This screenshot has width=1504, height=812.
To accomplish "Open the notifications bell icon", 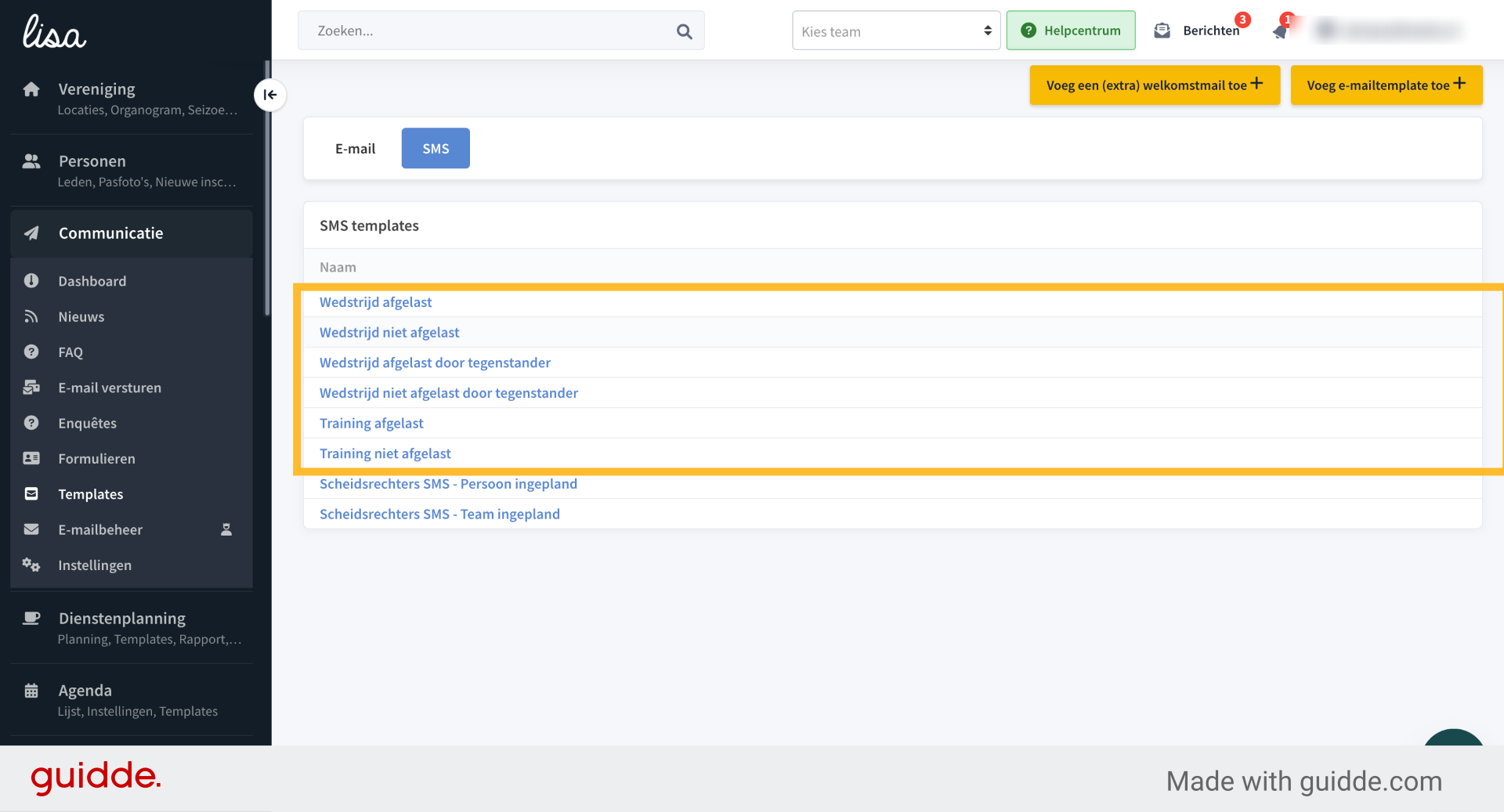I will coord(1281,31).
